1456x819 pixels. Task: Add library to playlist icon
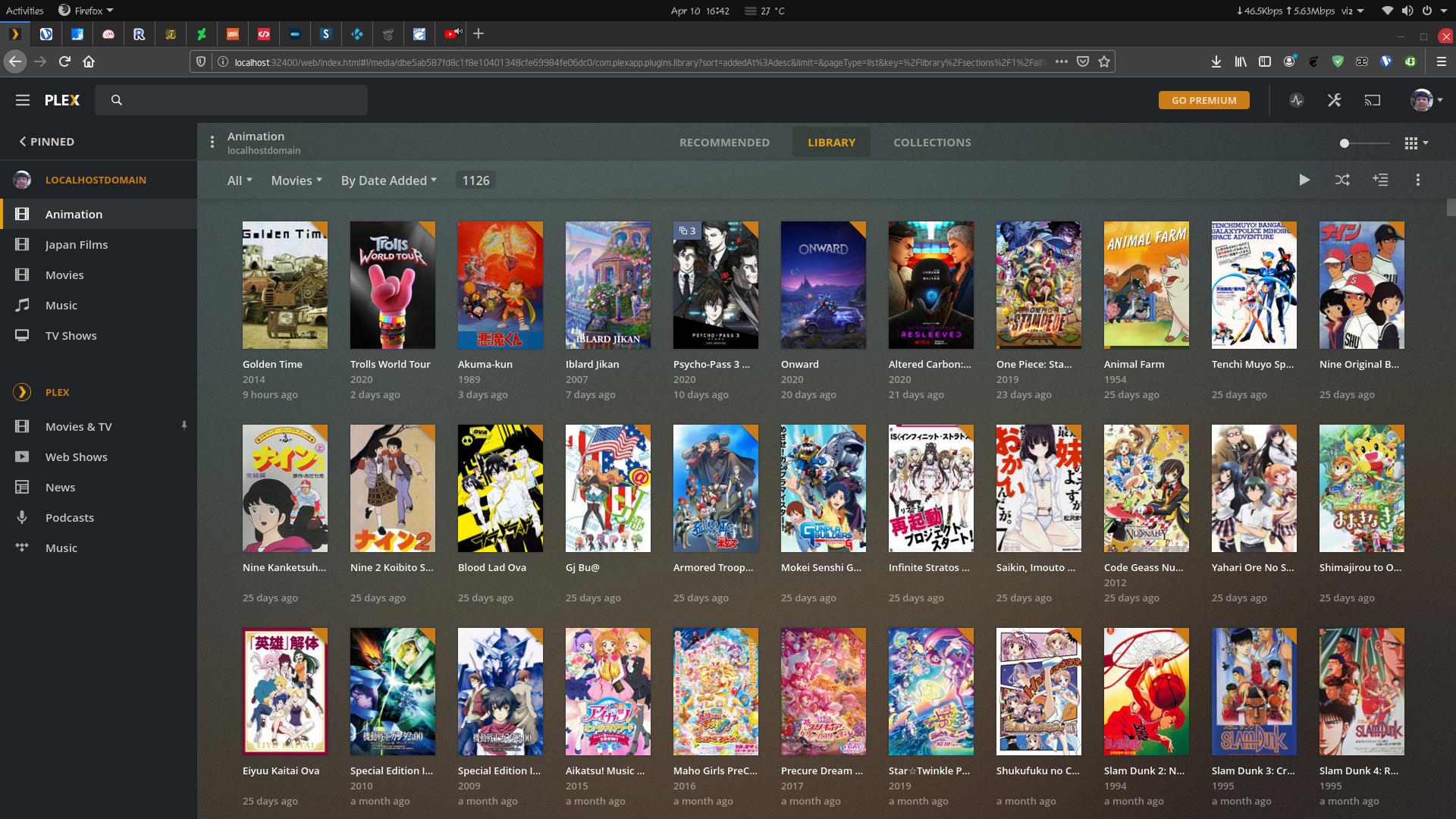[1380, 180]
